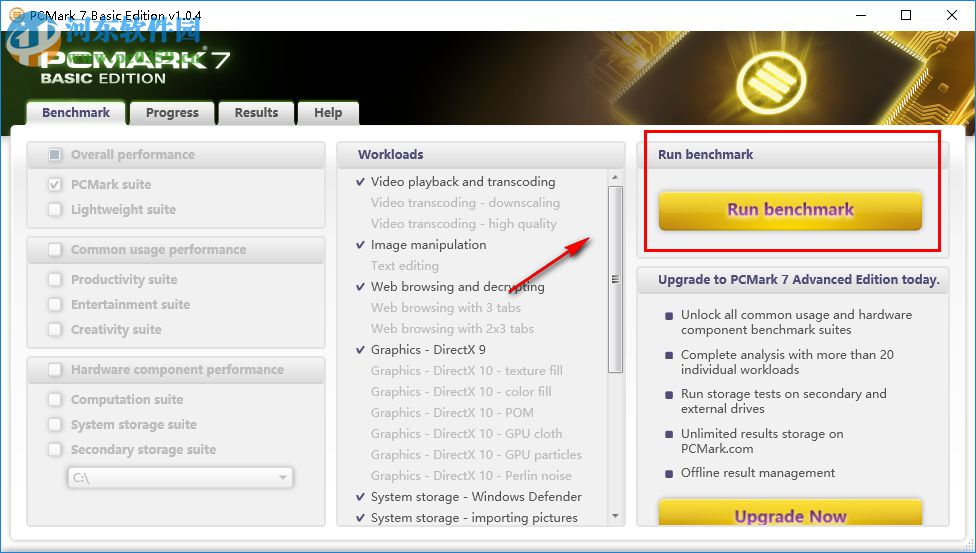Viewport: 976px width, 553px height.
Task: Click the checkmark beside Graphics - DirectX 9
Action: (360, 349)
